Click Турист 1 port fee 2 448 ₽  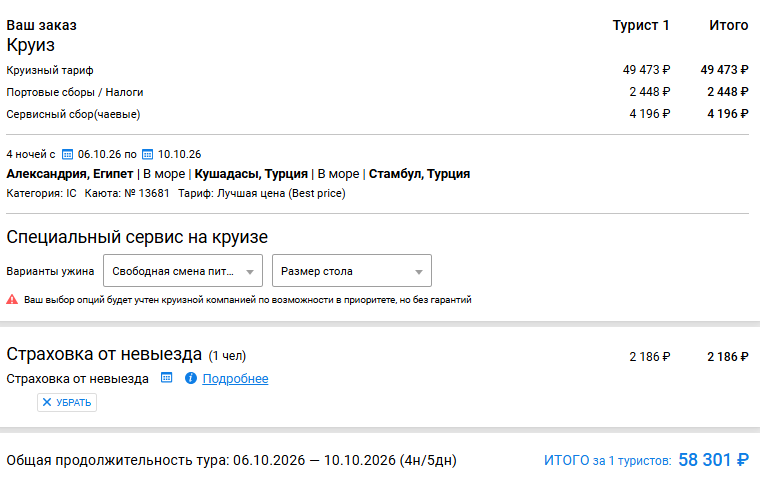[649, 92]
